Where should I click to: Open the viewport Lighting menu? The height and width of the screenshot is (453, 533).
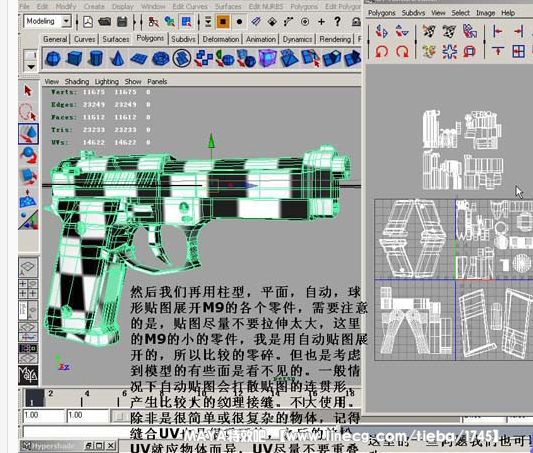point(107,82)
